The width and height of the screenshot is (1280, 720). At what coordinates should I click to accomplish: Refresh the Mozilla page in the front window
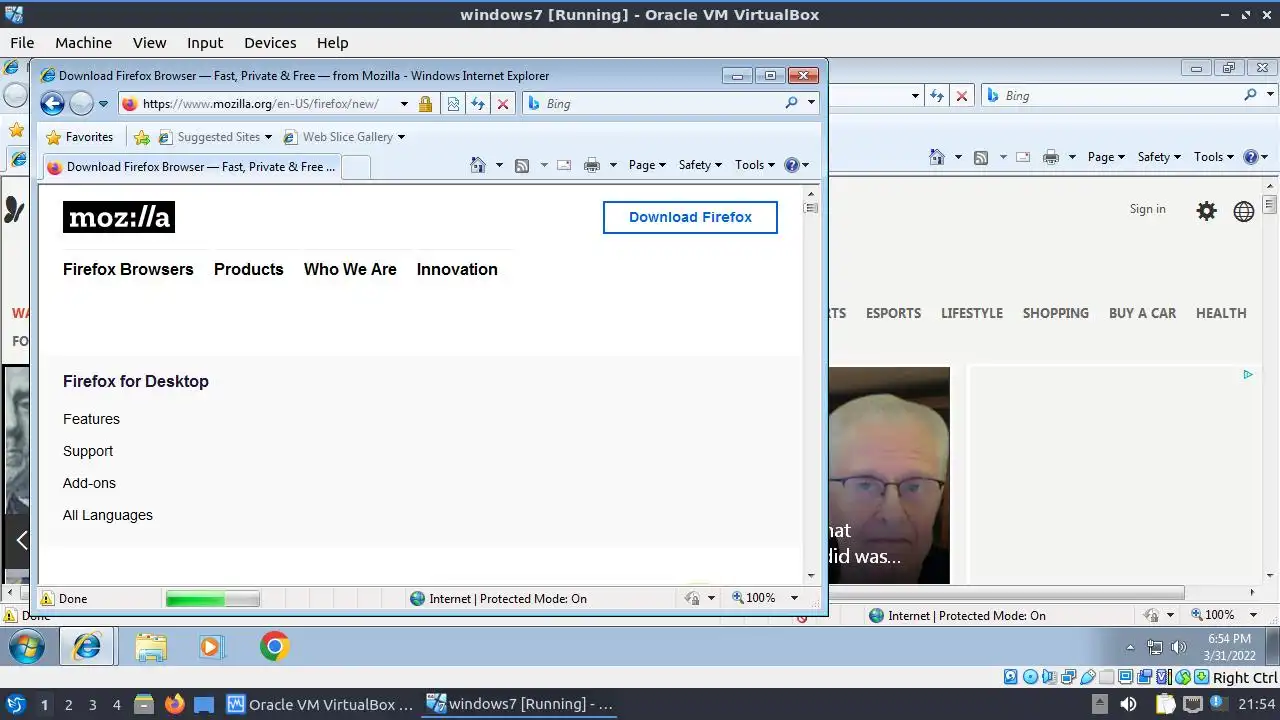478,103
